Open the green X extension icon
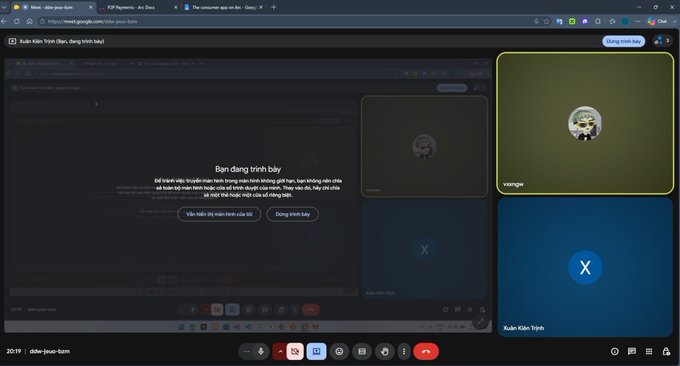680x366 pixels. [x=572, y=21]
